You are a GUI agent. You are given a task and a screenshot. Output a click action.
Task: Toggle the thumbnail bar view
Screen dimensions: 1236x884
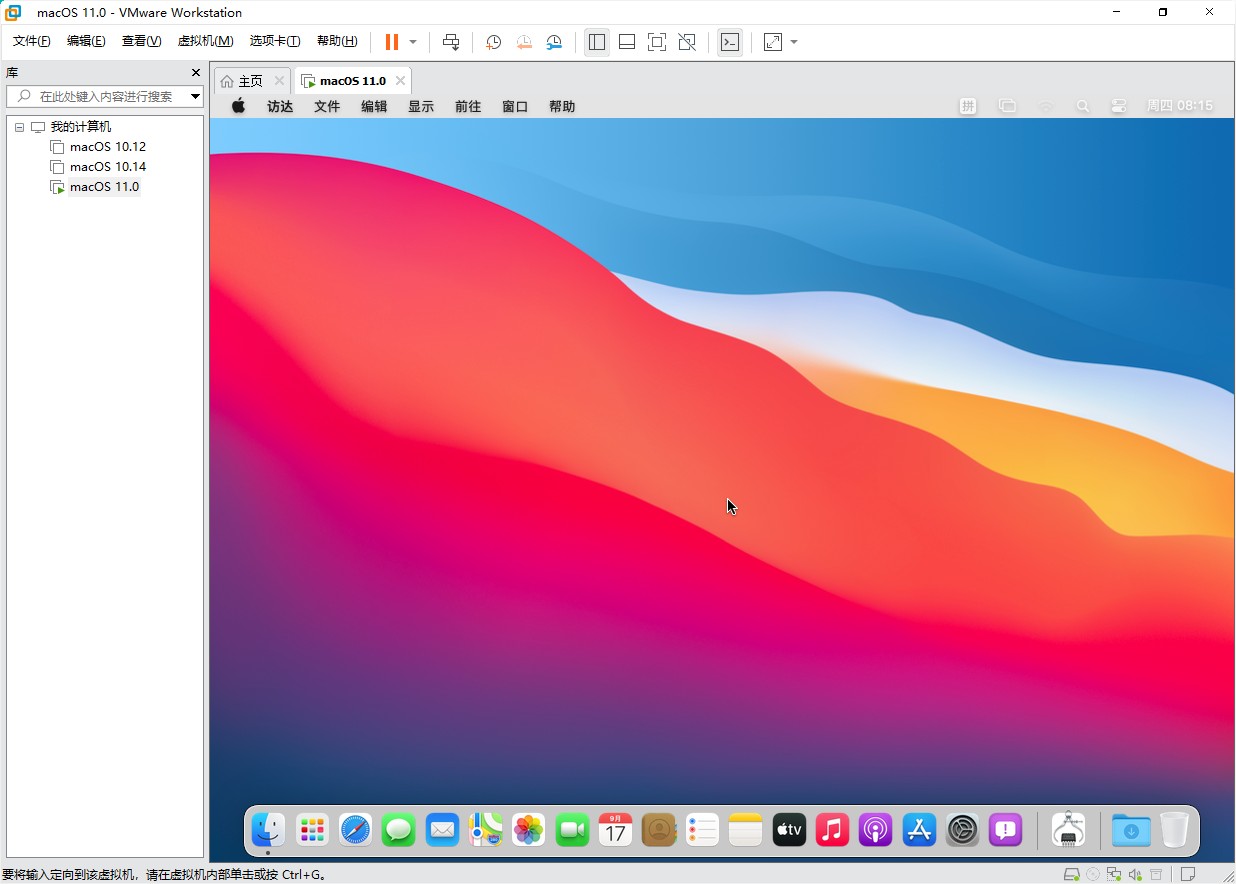tap(626, 42)
